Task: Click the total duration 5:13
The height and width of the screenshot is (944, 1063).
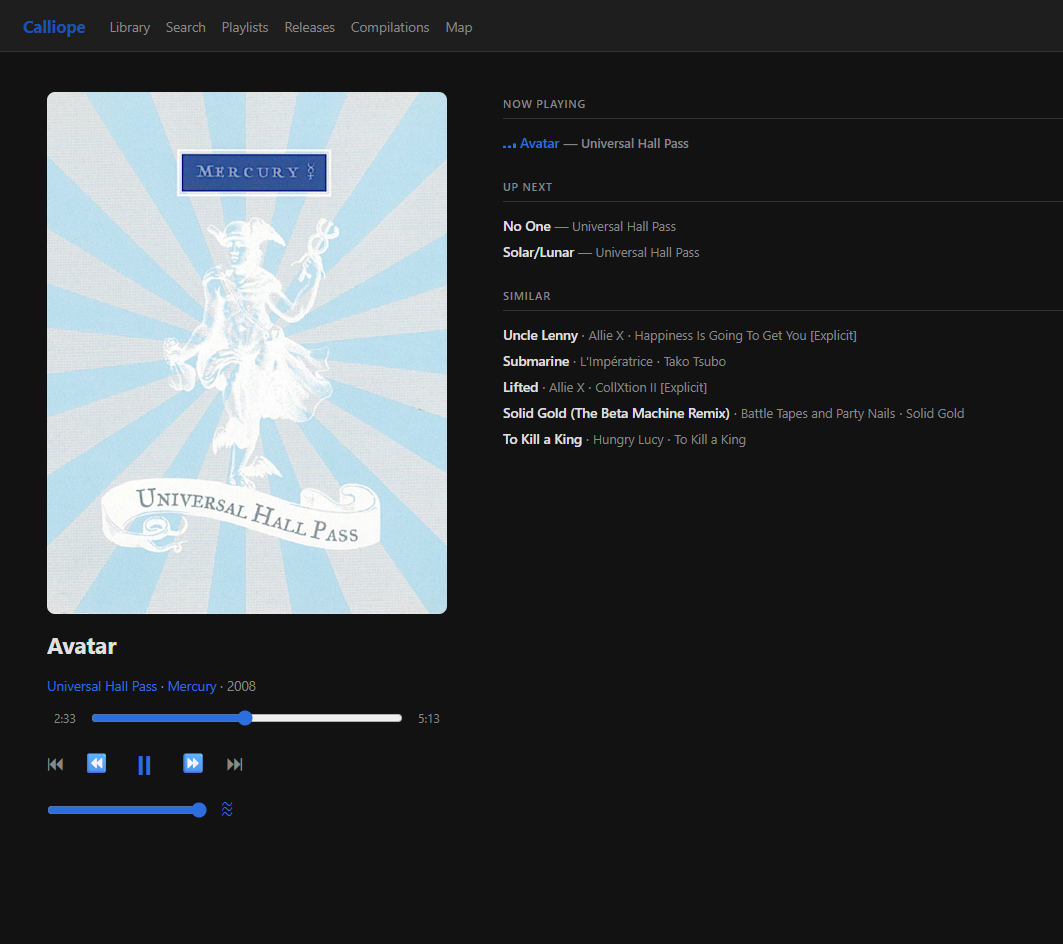Action: pyautogui.click(x=428, y=719)
